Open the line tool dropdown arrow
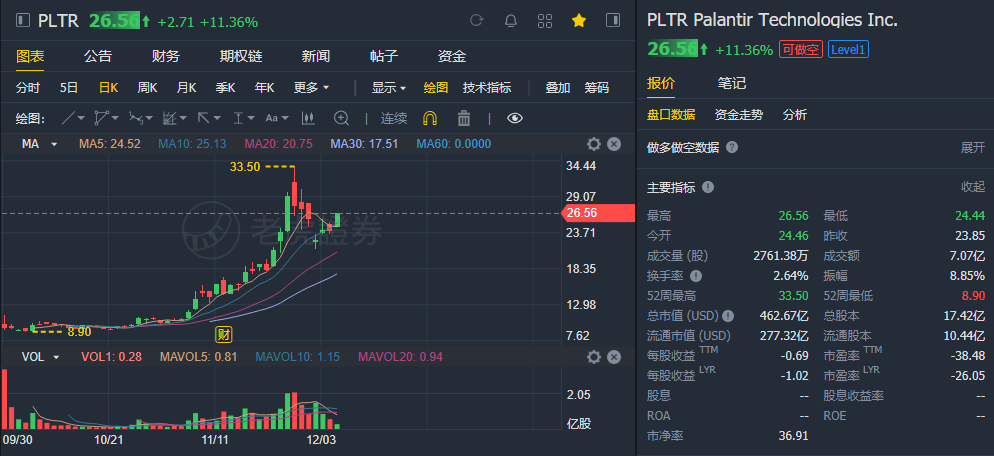994x456 pixels. 82,118
